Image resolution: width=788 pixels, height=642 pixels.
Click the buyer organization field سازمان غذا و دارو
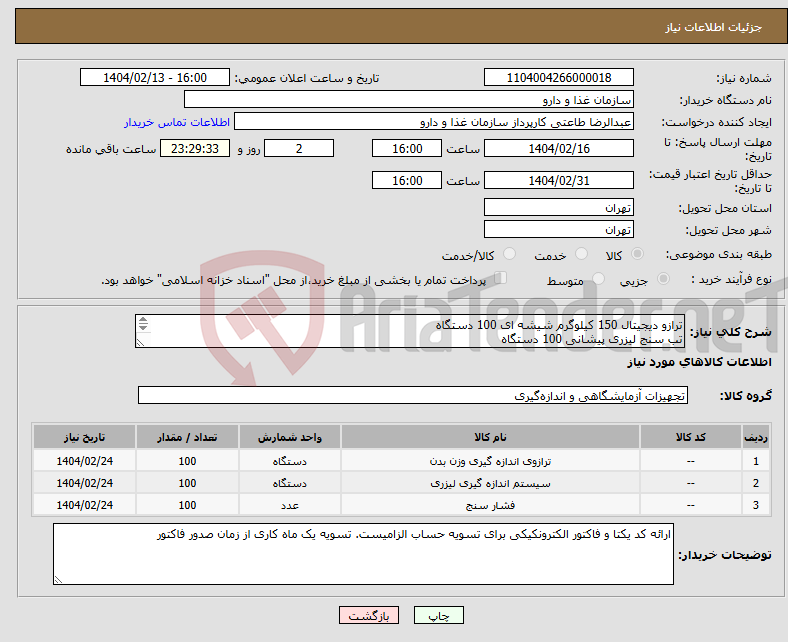409,100
